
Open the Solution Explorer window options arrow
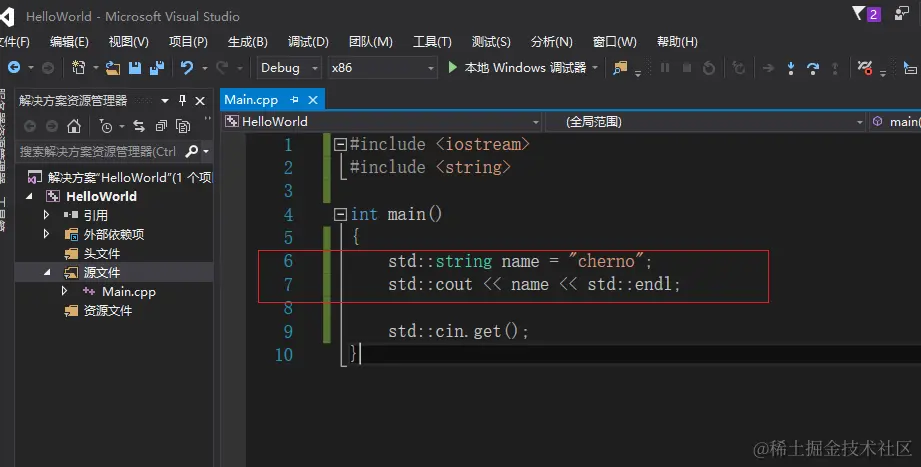165,101
